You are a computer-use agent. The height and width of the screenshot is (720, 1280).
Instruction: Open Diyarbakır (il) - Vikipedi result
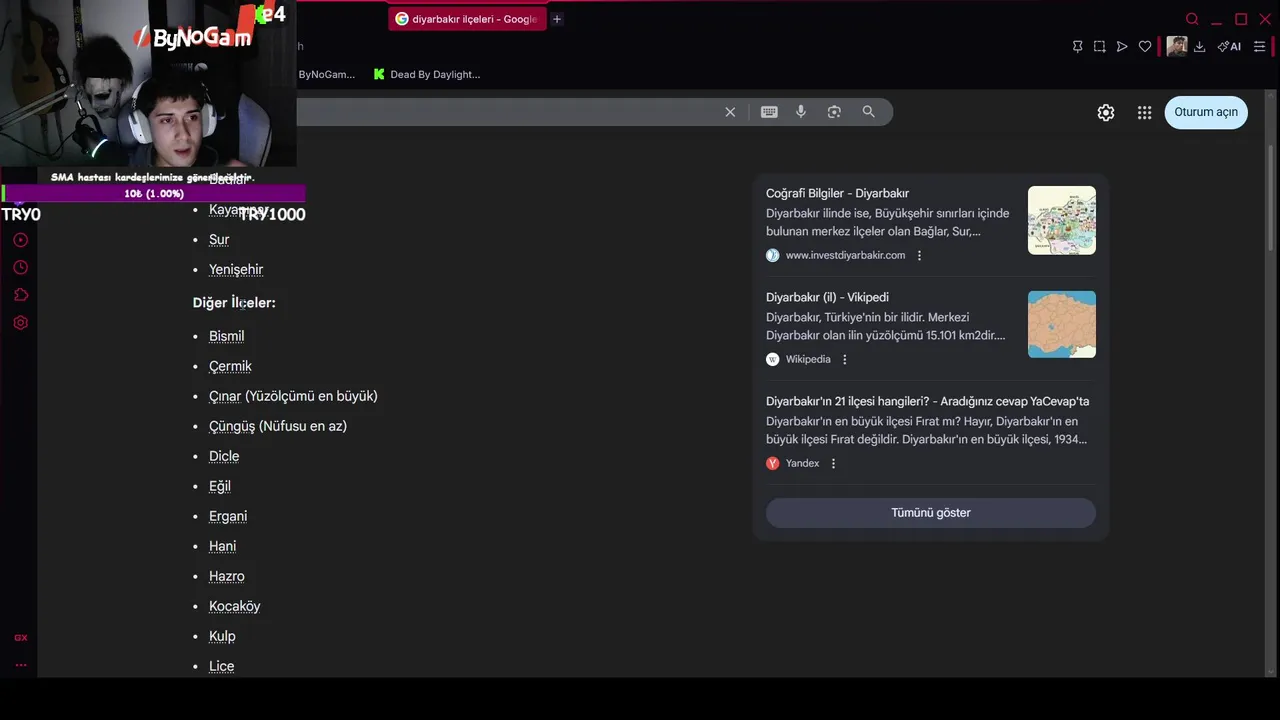(x=827, y=297)
